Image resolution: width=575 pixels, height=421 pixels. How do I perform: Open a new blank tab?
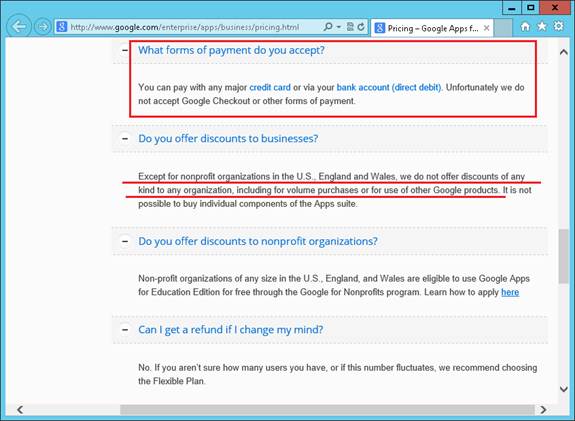(503, 28)
